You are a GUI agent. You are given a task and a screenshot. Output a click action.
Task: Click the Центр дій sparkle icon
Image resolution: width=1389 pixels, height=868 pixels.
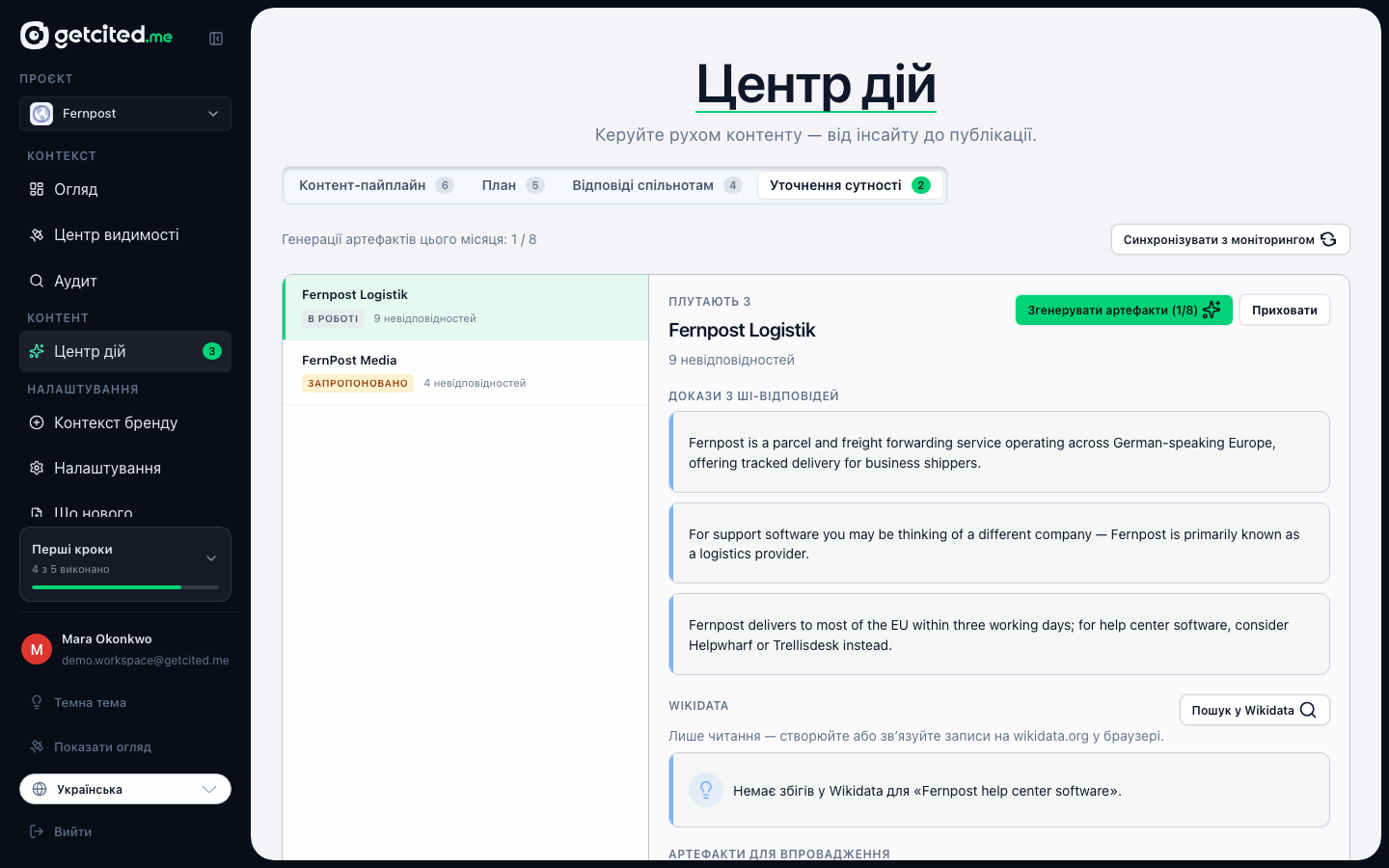coord(37,351)
